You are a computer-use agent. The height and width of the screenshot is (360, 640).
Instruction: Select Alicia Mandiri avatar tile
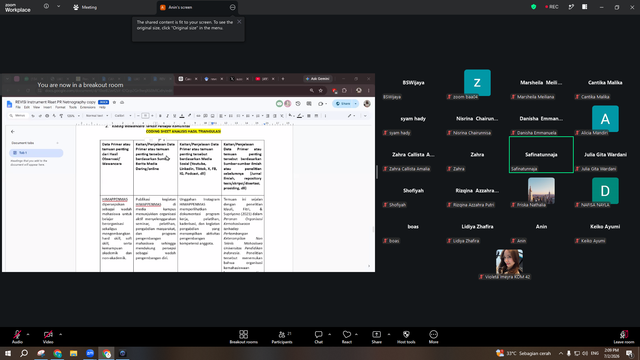605,119
